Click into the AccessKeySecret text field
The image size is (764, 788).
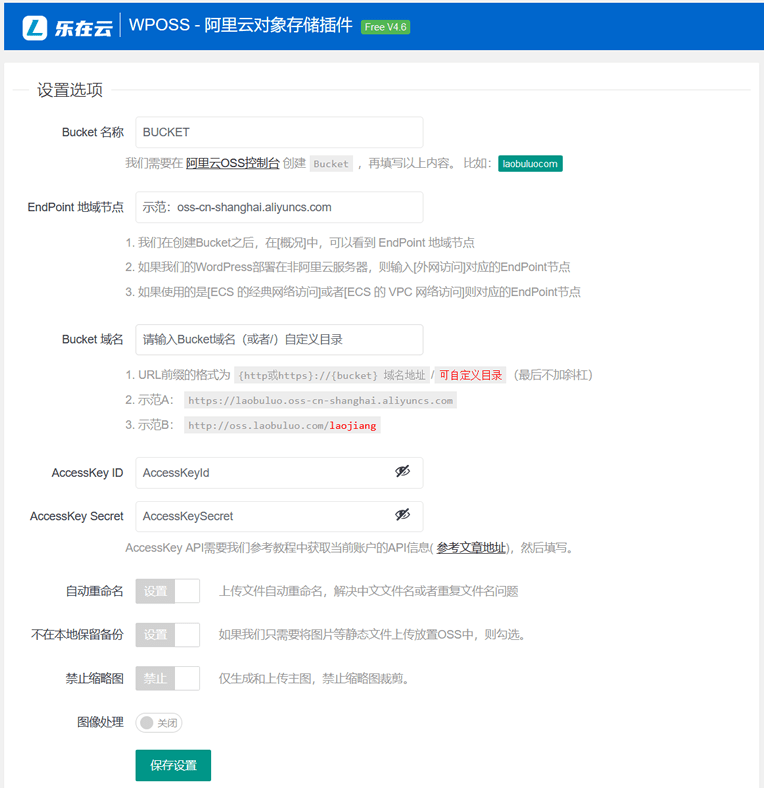(279, 516)
